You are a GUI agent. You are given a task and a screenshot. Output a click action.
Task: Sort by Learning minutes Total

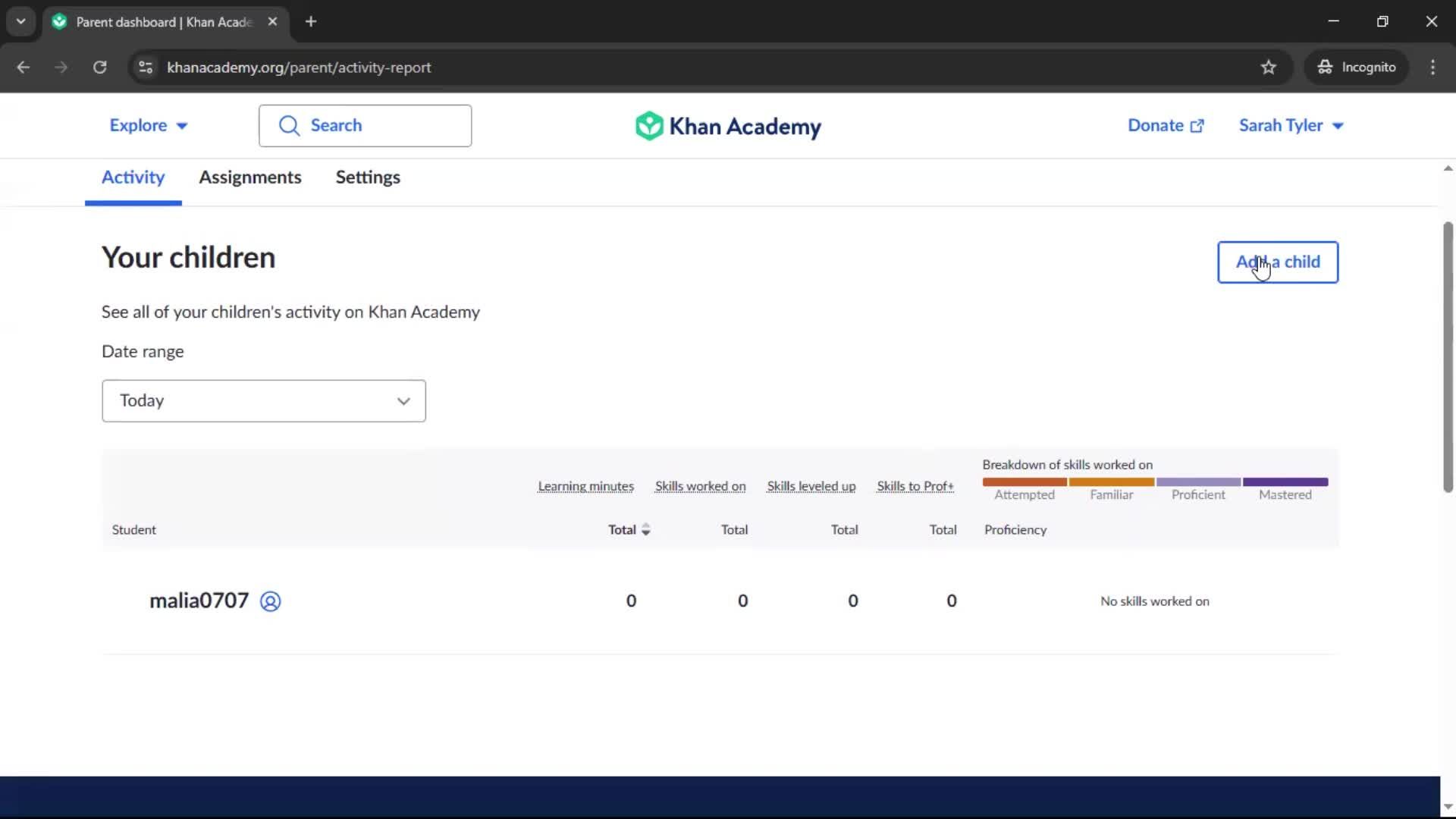(629, 530)
